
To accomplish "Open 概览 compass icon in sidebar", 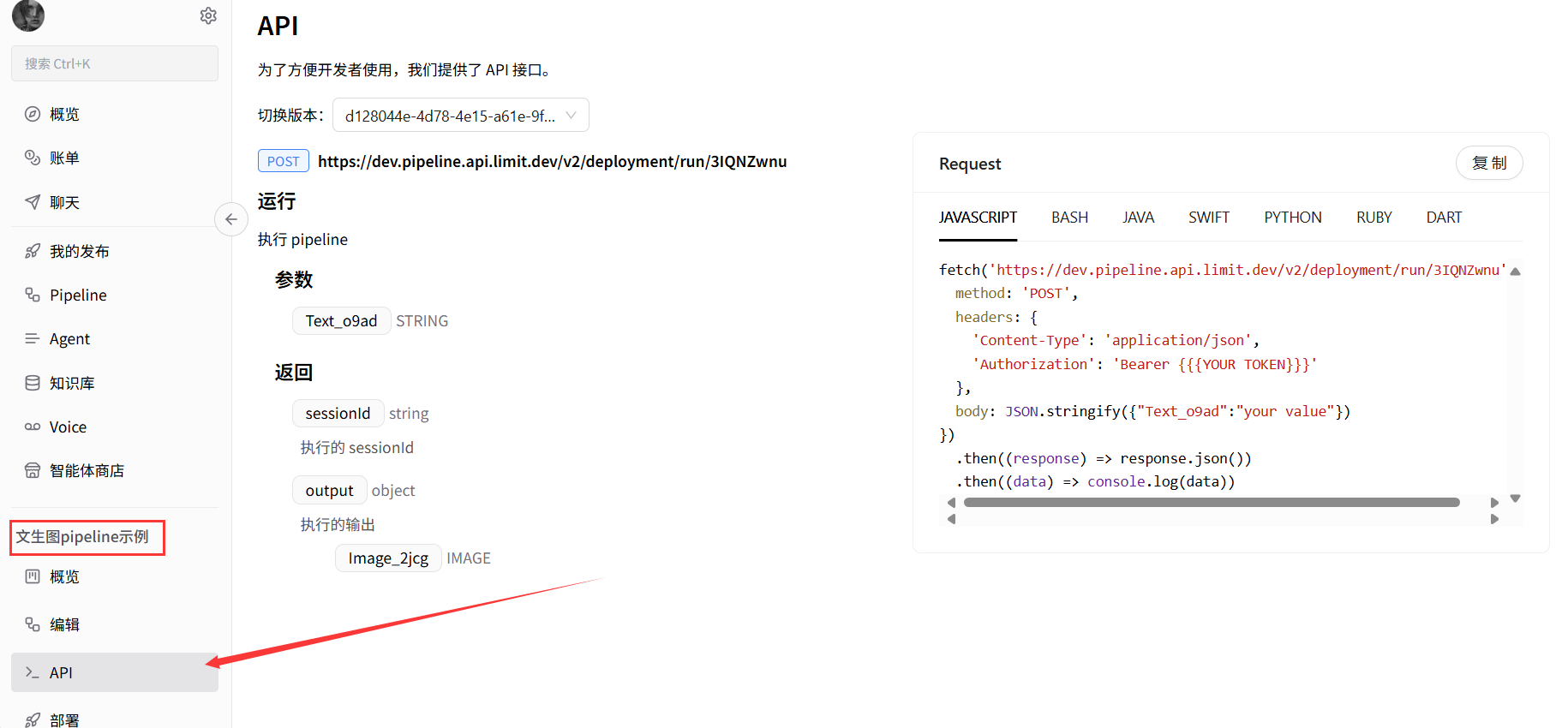I will pos(33,114).
